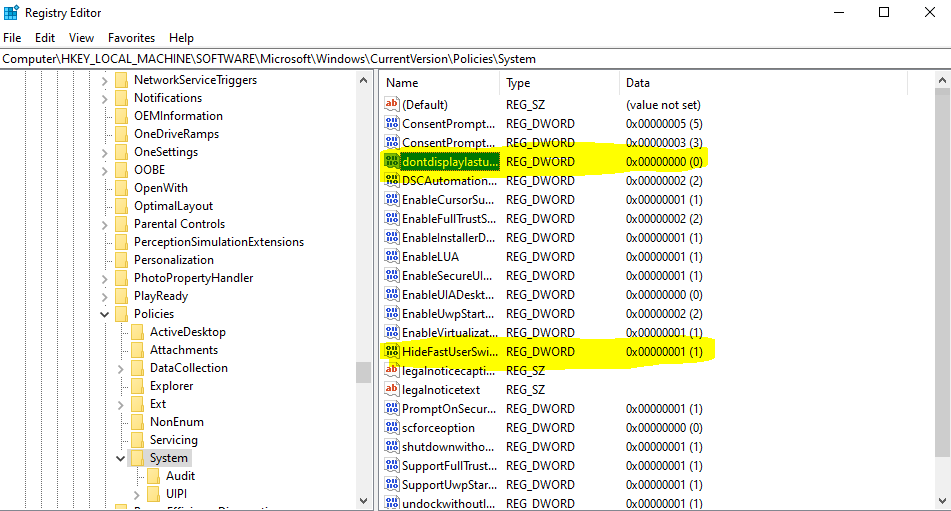Click the DWORD icon beside SupportFullTrust...
This screenshot has height=511, width=951.
[x=392, y=466]
